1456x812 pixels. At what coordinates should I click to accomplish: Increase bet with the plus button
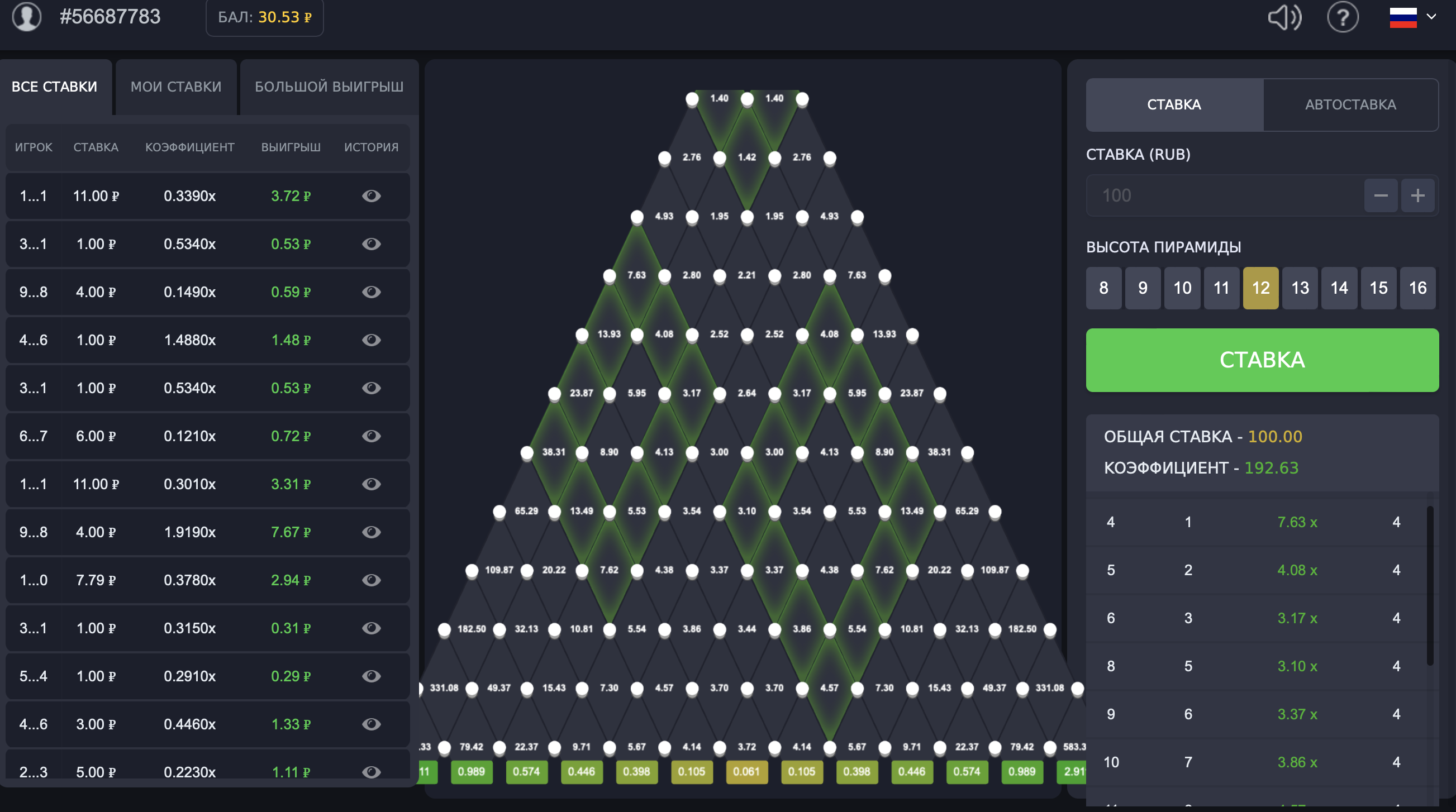pyautogui.click(x=1417, y=195)
